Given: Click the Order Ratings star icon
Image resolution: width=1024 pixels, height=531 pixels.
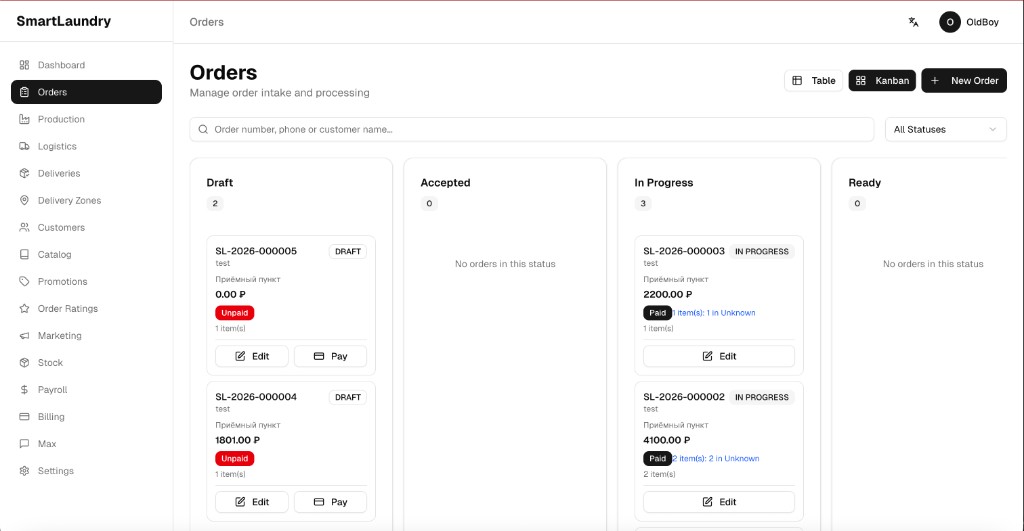Looking at the screenshot, I should click(x=25, y=308).
